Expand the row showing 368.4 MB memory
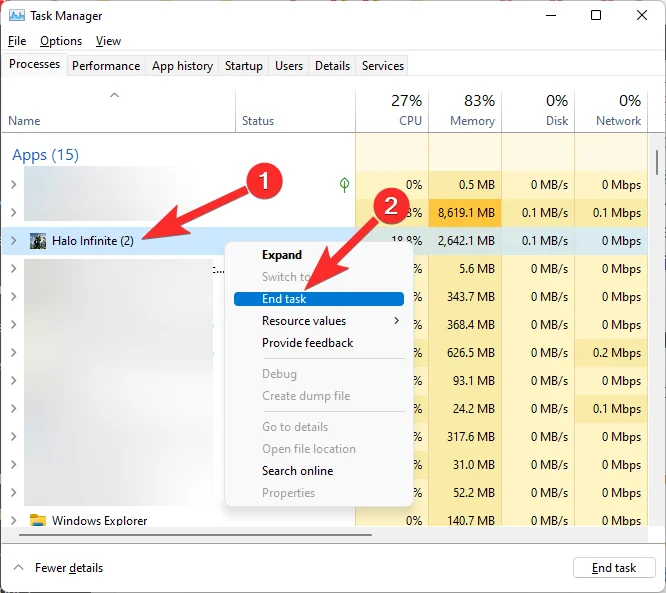This screenshot has width=666, height=593. click(14, 325)
